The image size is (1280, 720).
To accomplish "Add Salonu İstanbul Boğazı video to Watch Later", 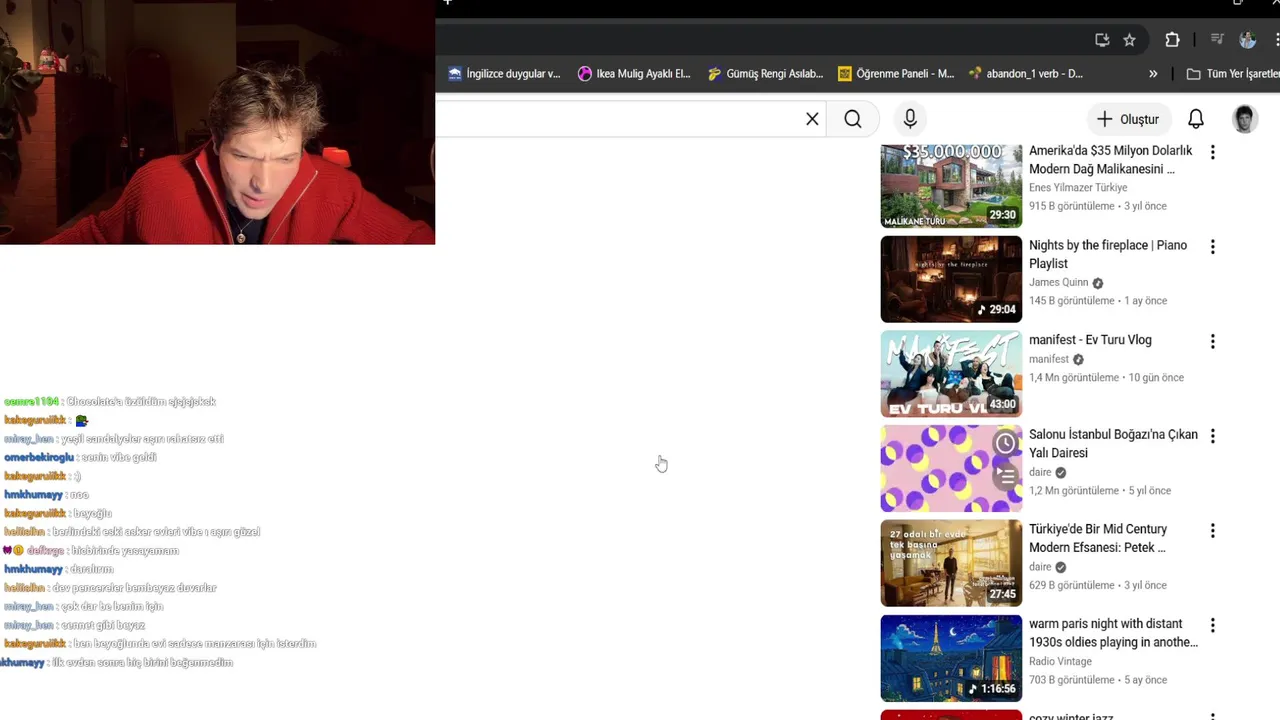I will [x=1005, y=443].
